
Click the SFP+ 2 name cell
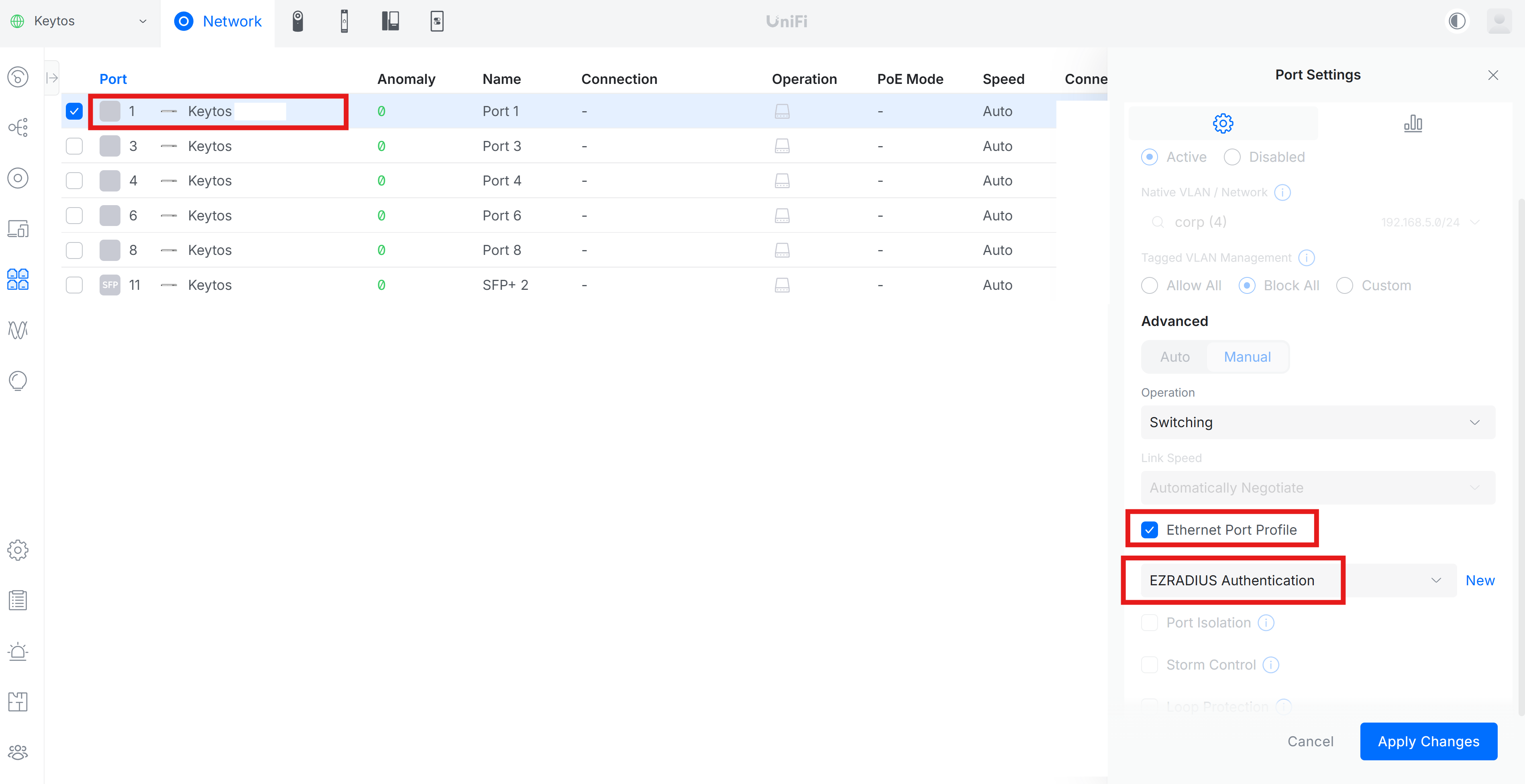(x=505, y=285)
